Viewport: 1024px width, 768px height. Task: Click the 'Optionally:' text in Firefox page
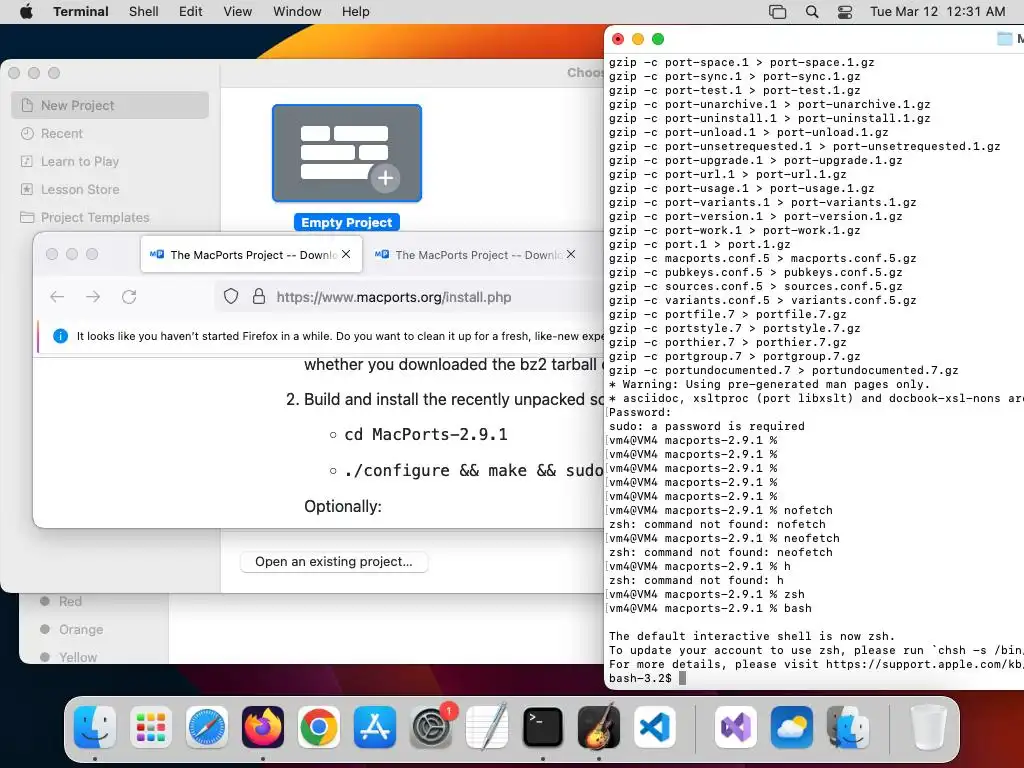point(343,506)
